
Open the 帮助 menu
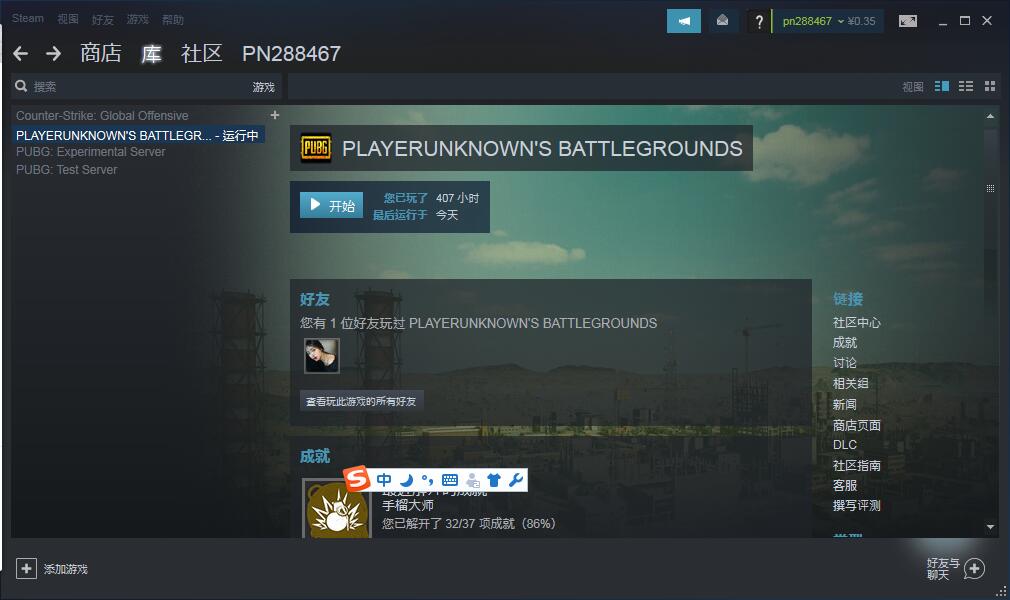(x=173, y=20)
